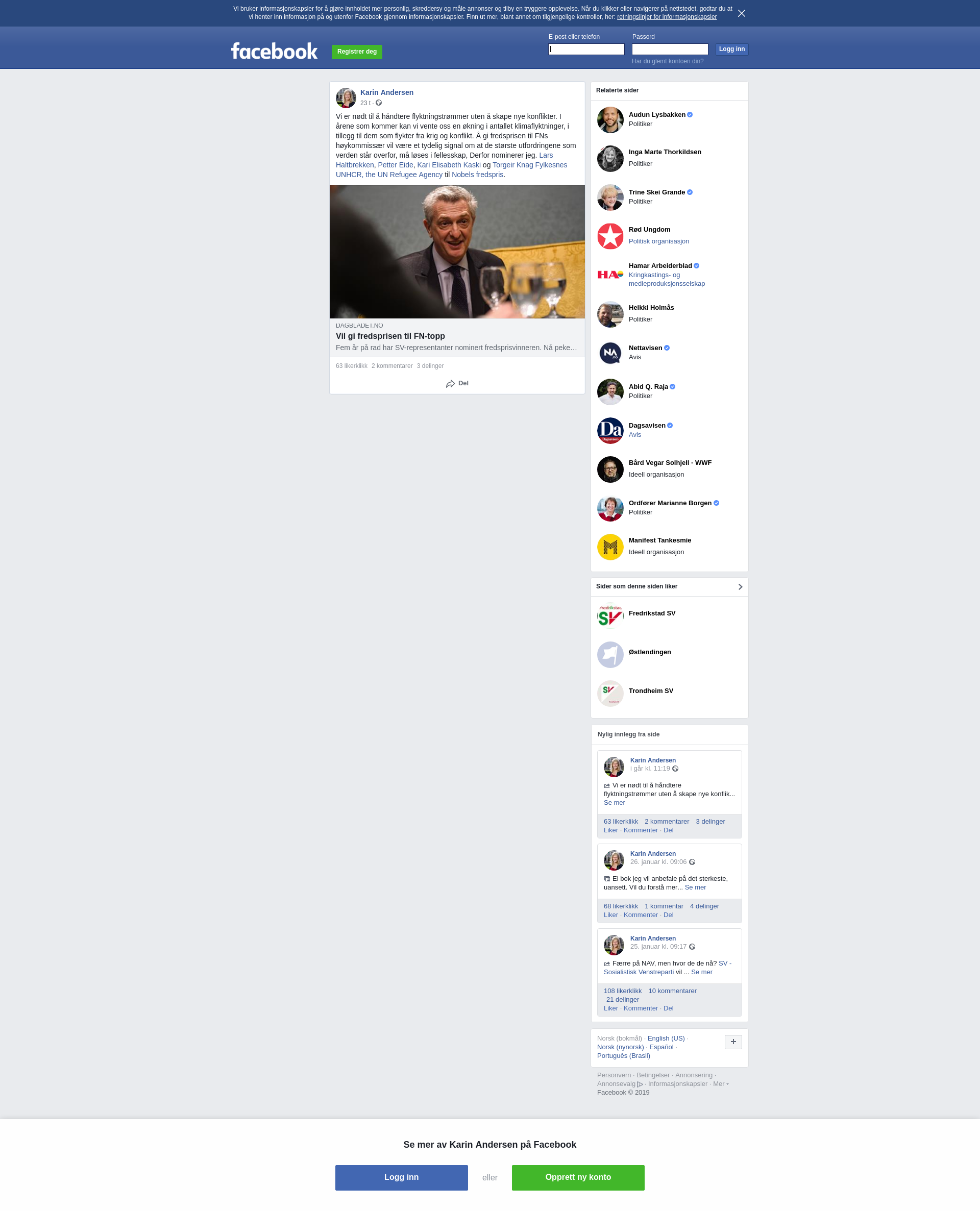The image size is (980, 1211).
Task: Open the Østlendingen flag page icon
Action: click(x=610, y=655)
